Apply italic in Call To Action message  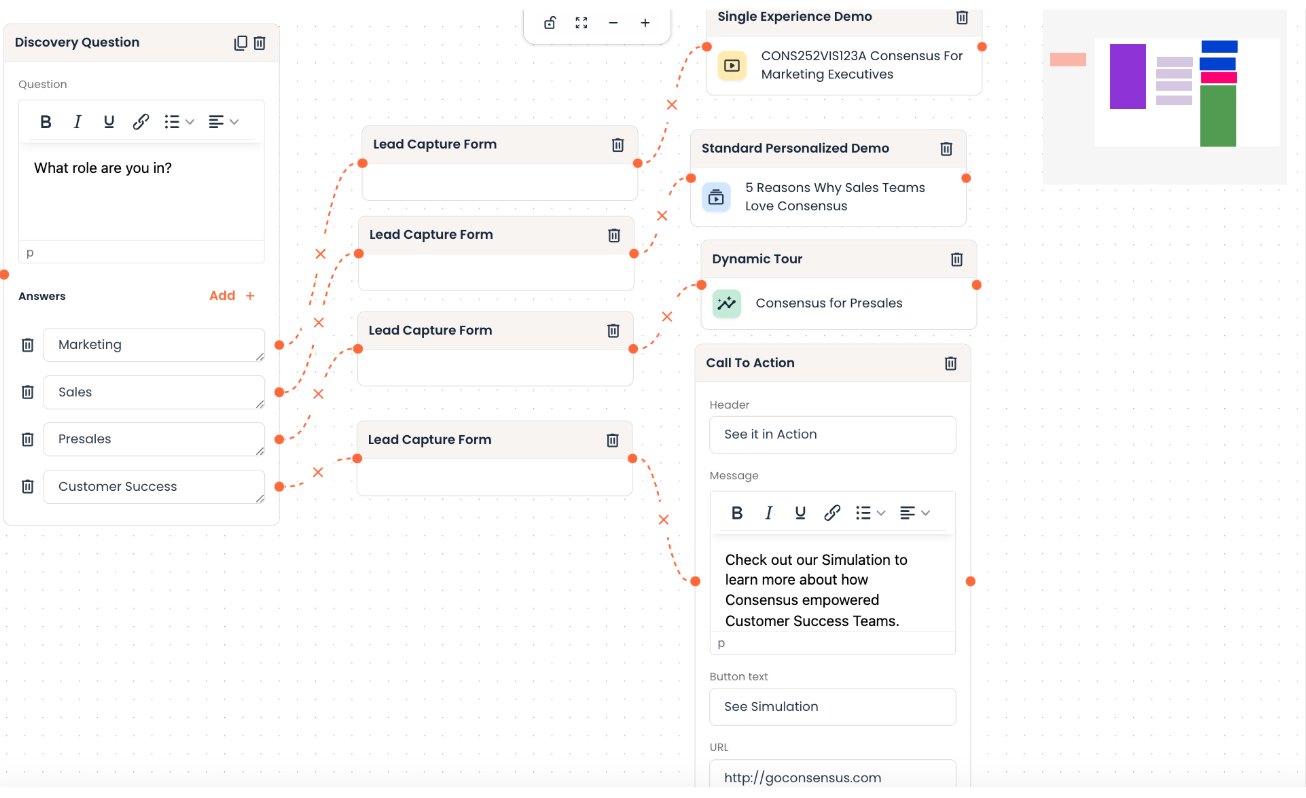click(x=768, y=513)
